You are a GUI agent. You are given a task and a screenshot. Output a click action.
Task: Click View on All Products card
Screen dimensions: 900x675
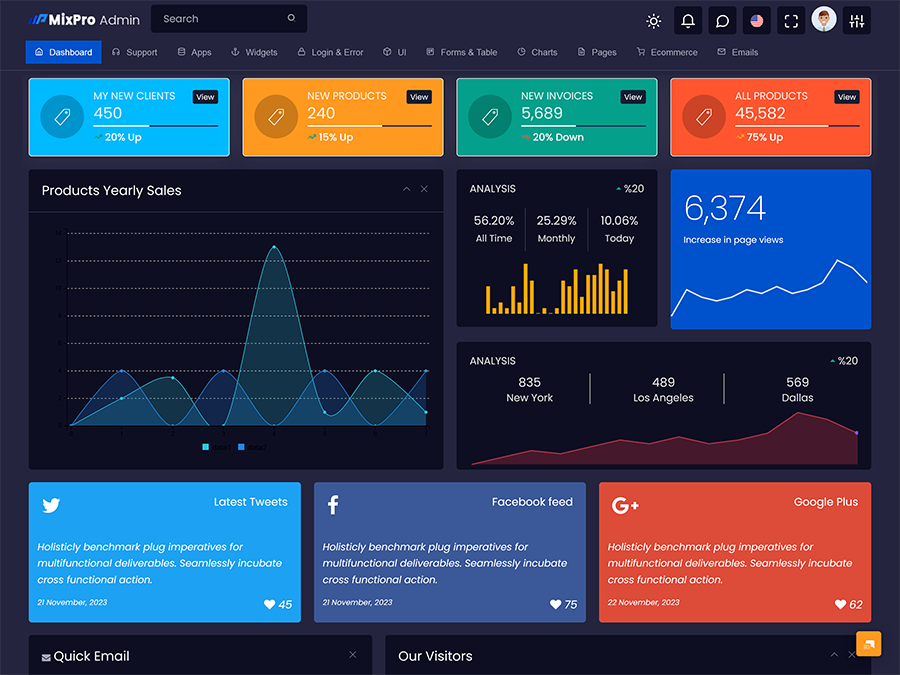tap(847, 97)
